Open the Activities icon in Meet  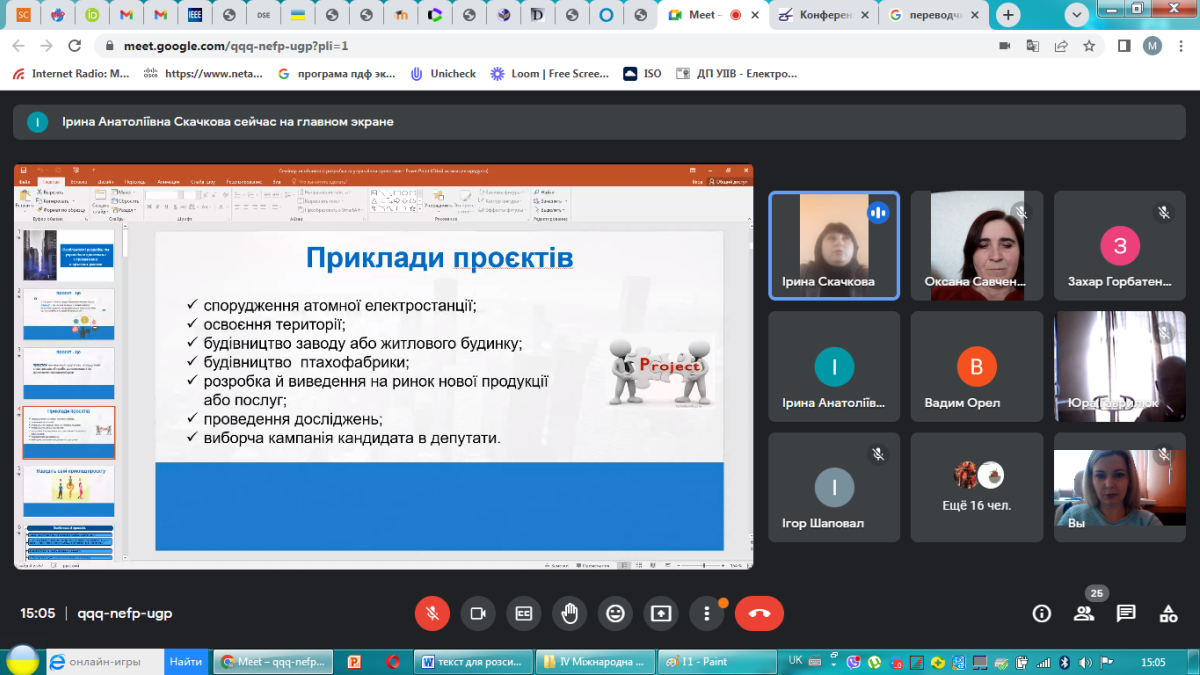pos(1168,613)
